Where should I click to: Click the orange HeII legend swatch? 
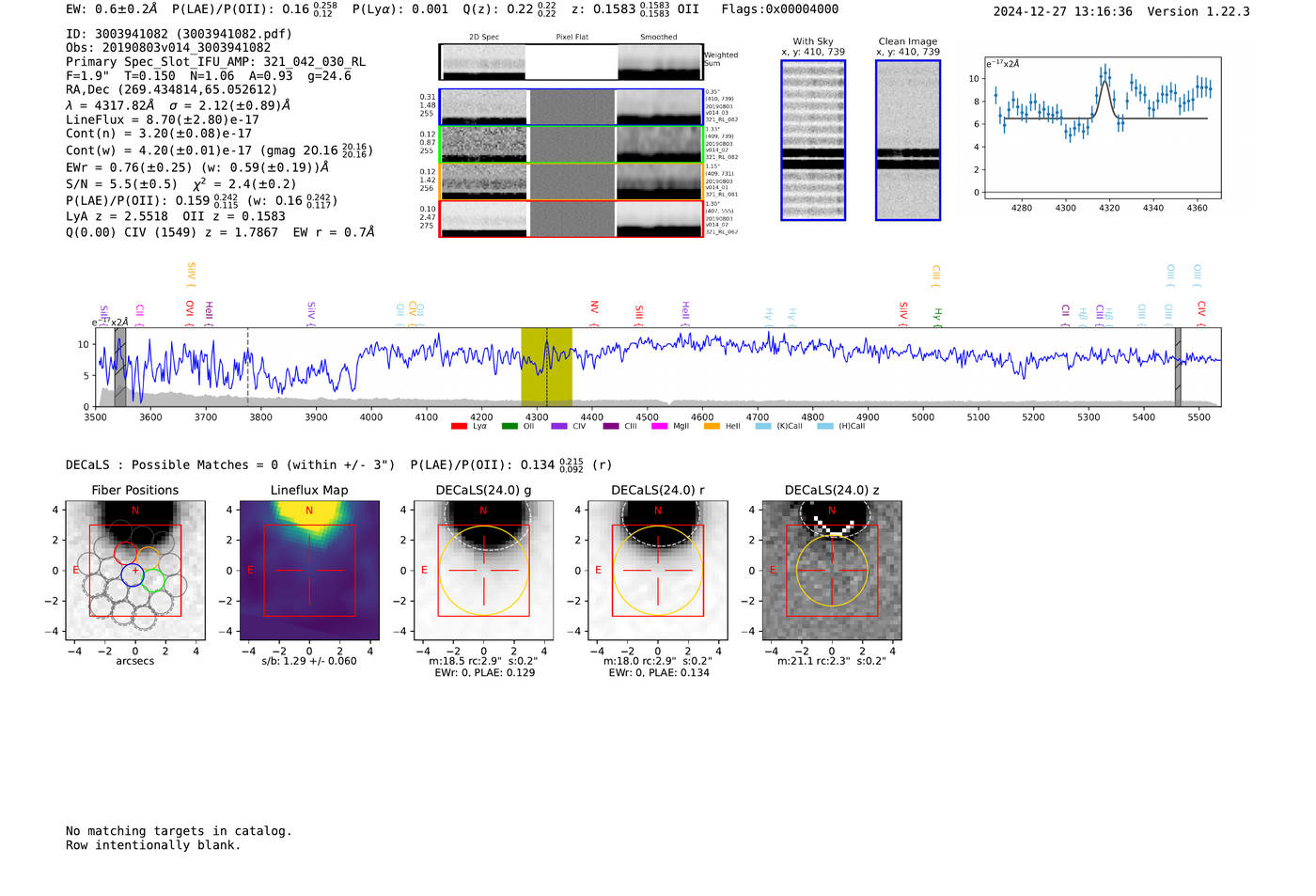pos(712,426)
